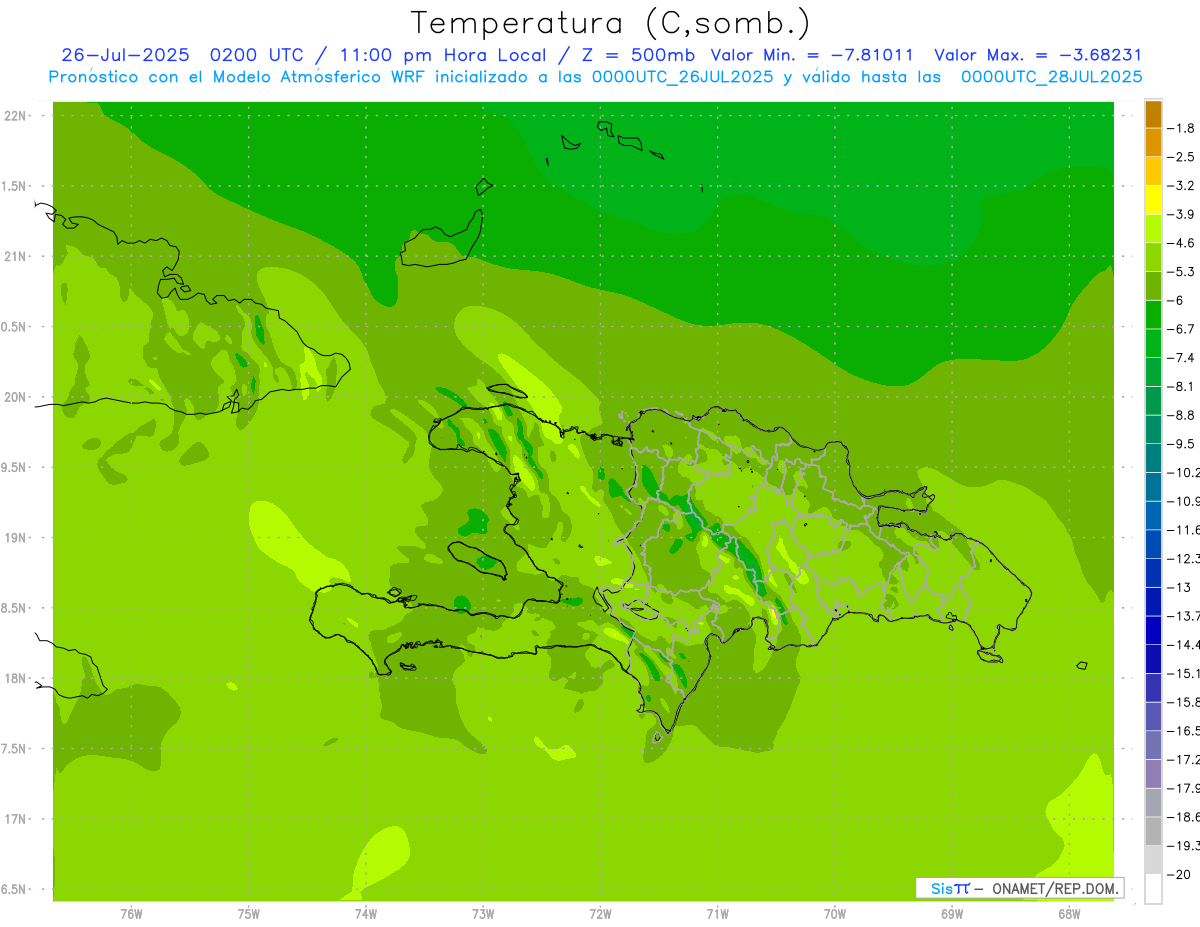Click the '20N' latitude label
1200x927 pixels.
point(15,397)
